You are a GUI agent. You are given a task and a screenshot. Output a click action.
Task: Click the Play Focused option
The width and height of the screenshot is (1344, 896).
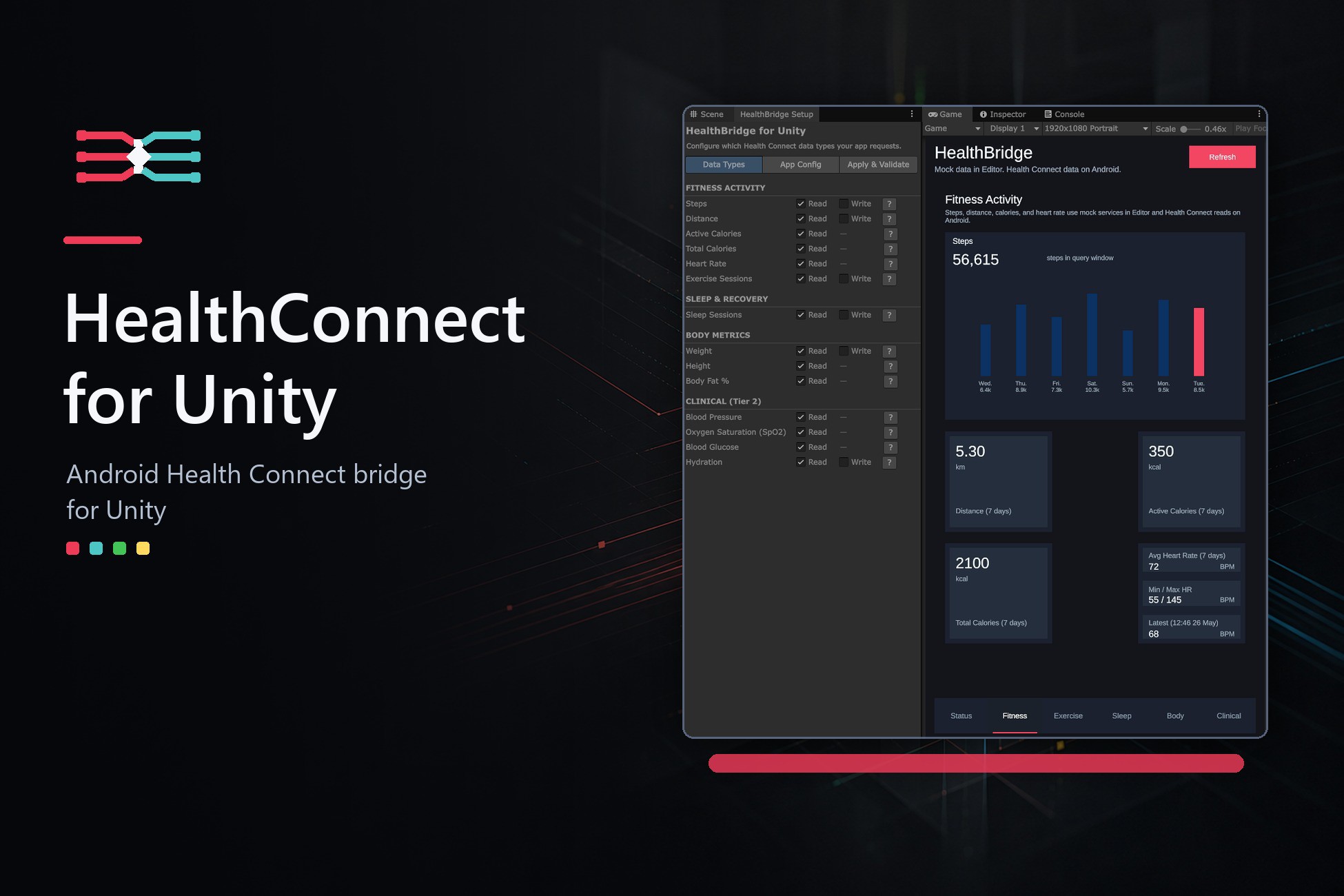1250,129
